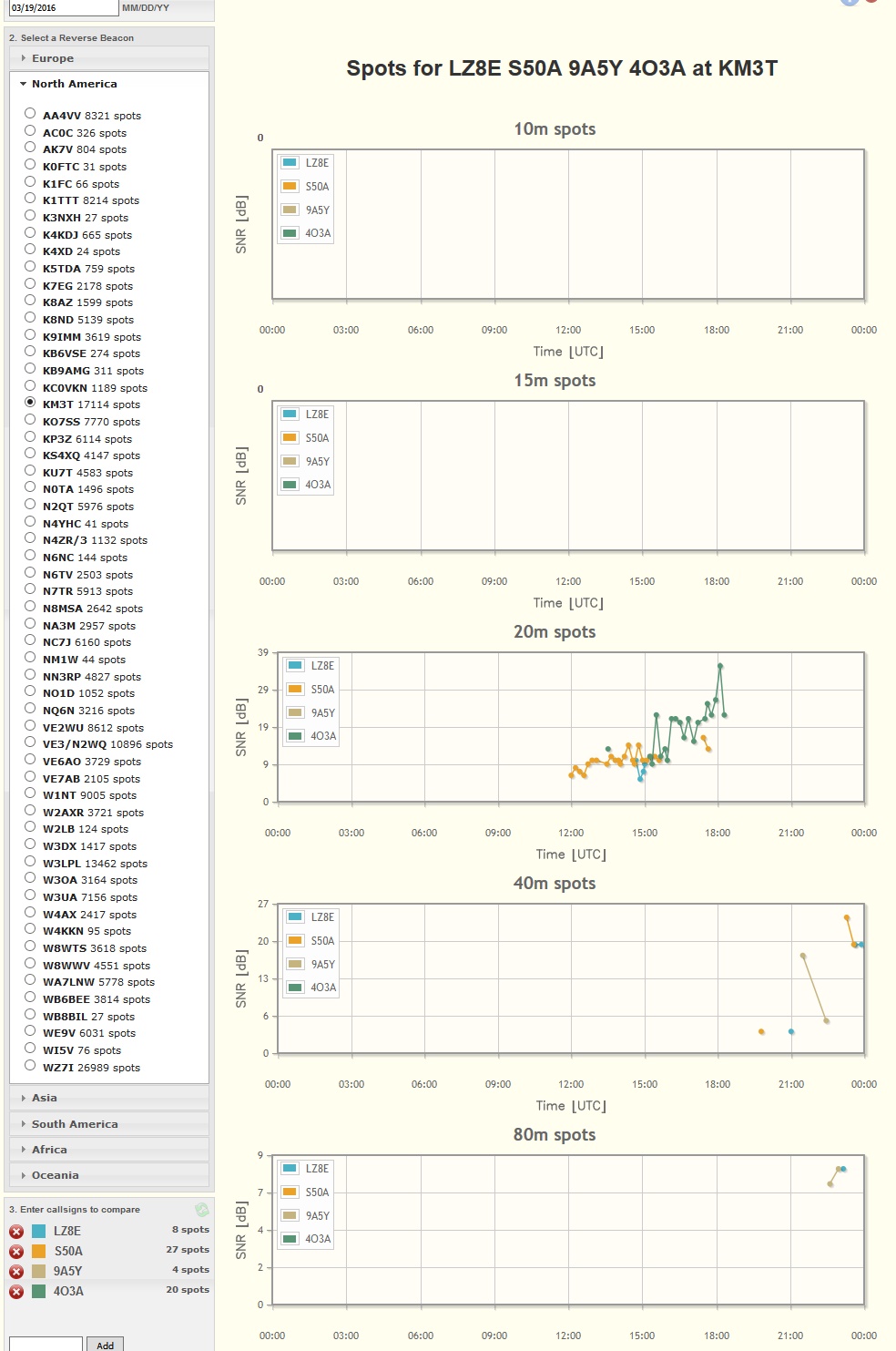The height and width of the screenshot is (1351, 896).
Task: Click the Add callsign button
Action: (x=106, y=1345)
